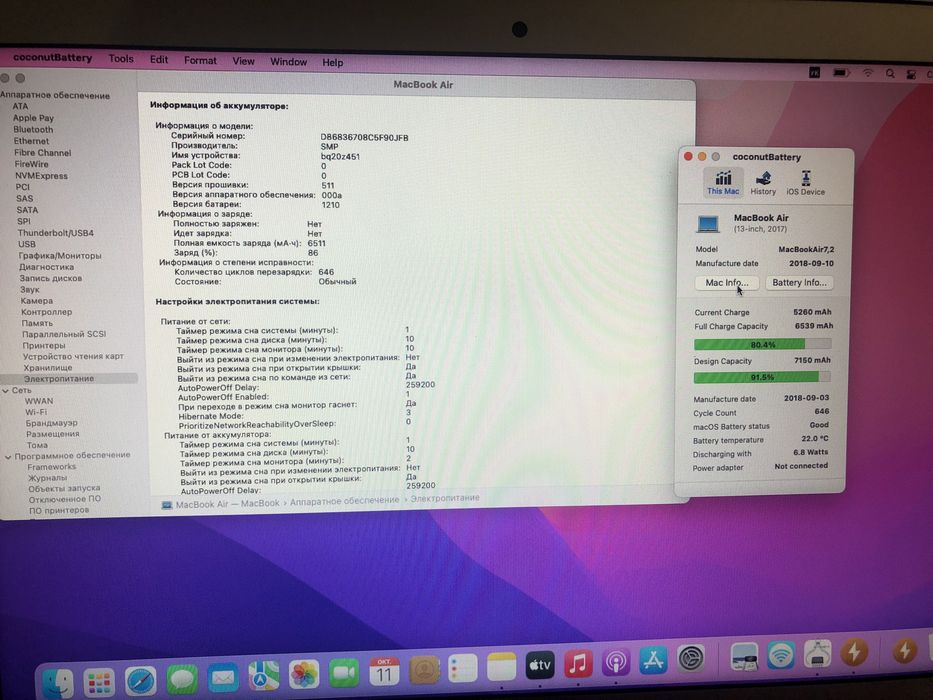
Task: Click the battery status icon in menu bar
Action: pos(841,73)
